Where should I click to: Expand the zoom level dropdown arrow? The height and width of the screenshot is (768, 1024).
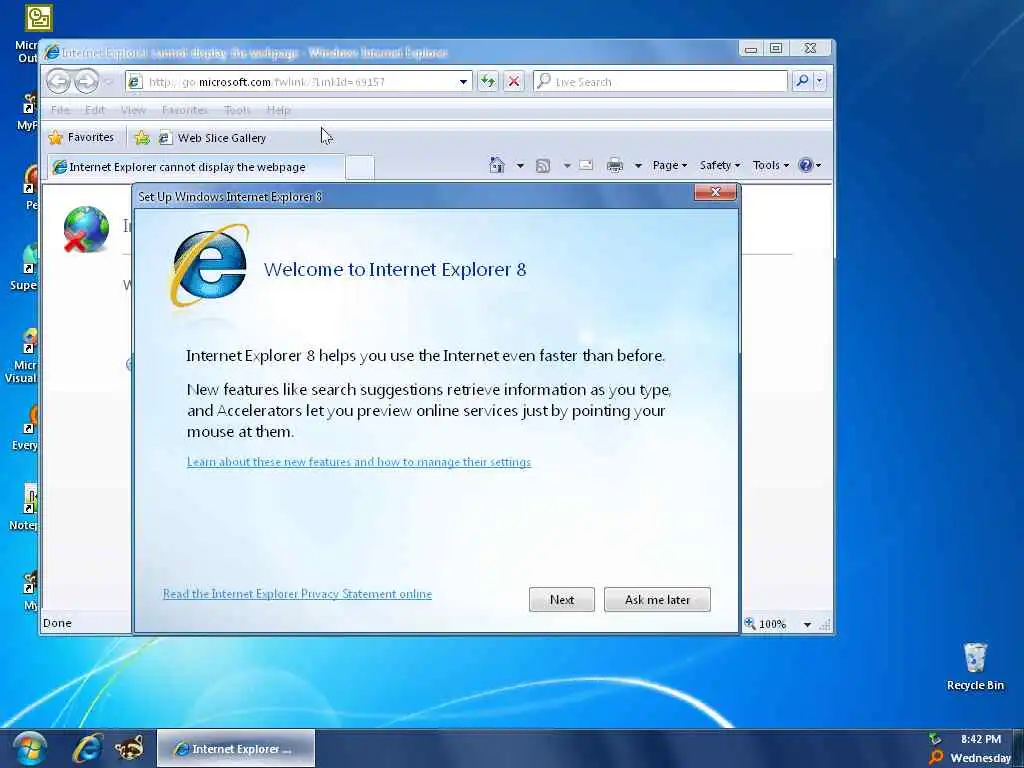click(807, 625)
